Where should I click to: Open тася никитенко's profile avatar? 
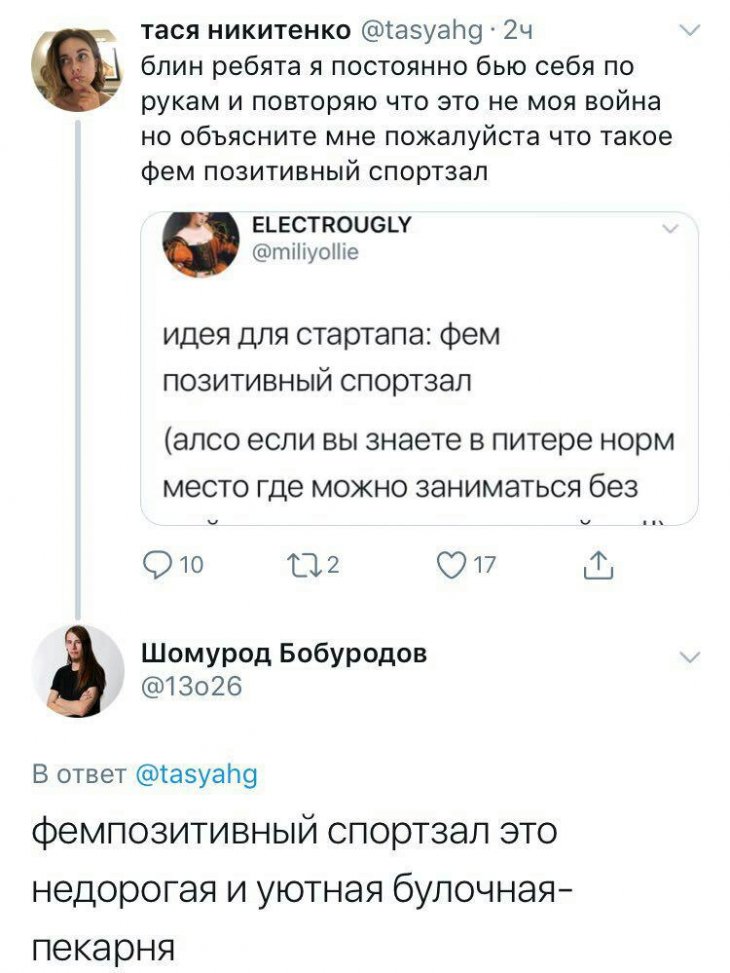click(76, 67)
